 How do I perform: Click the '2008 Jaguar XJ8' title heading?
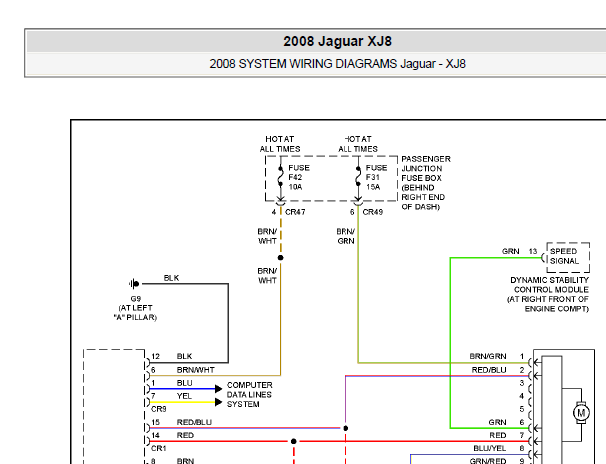coord(337,41)
